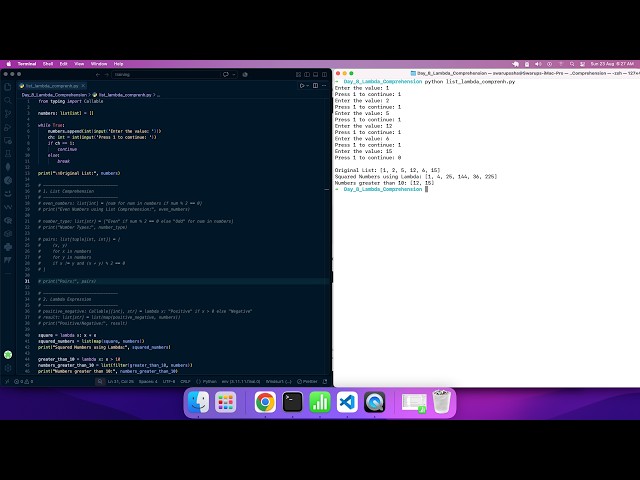Open the Apple menu
640x480 pixels.
click(x=9, y=64)
